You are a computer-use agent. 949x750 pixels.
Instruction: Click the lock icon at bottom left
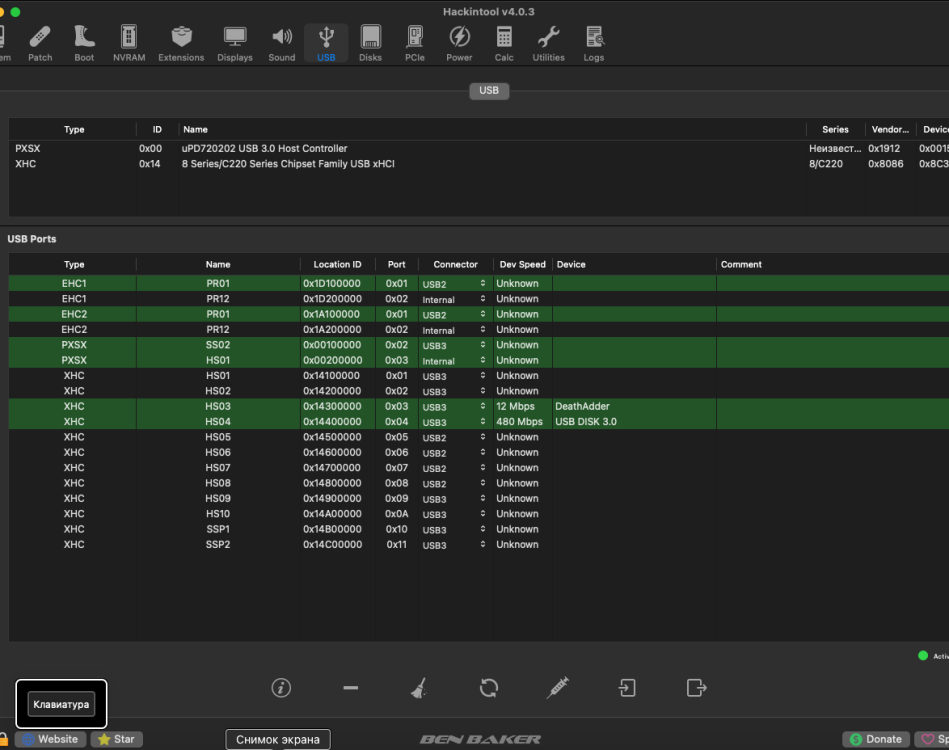(3, 739)
